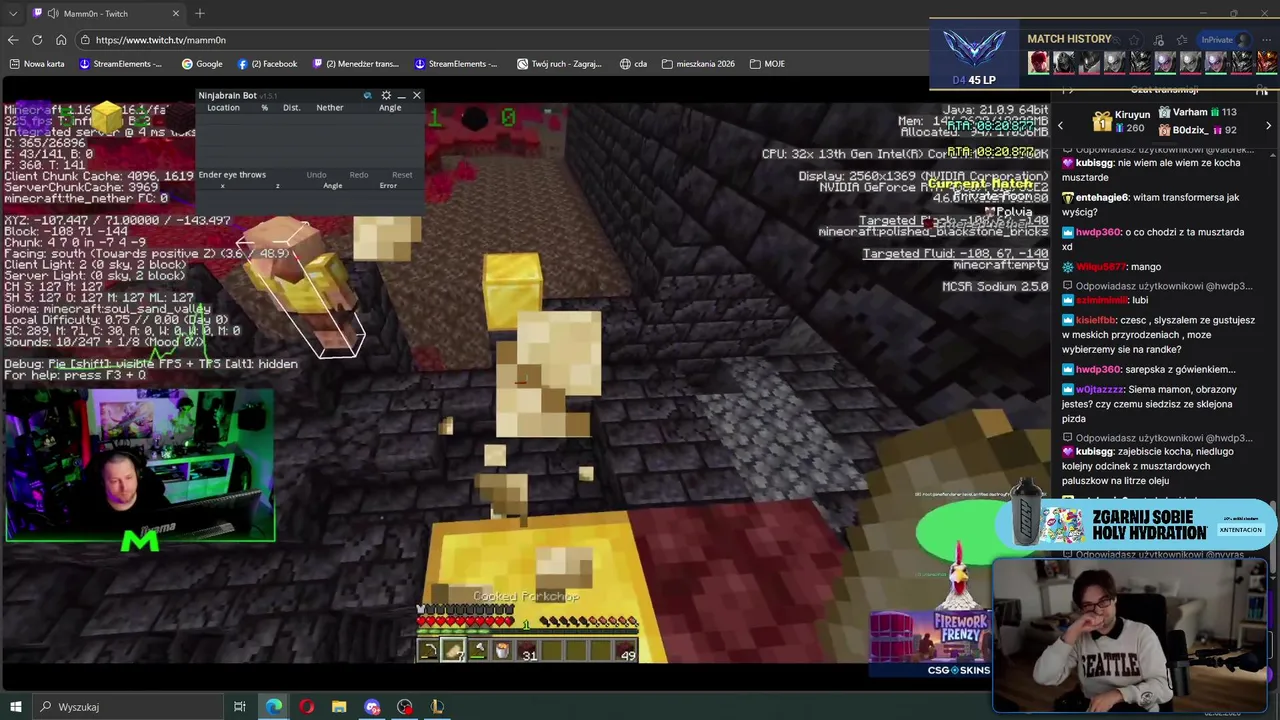Minimize the Ninjabrain Bot window
This screenshot has height=720, width=1280.
click(401, 96)
